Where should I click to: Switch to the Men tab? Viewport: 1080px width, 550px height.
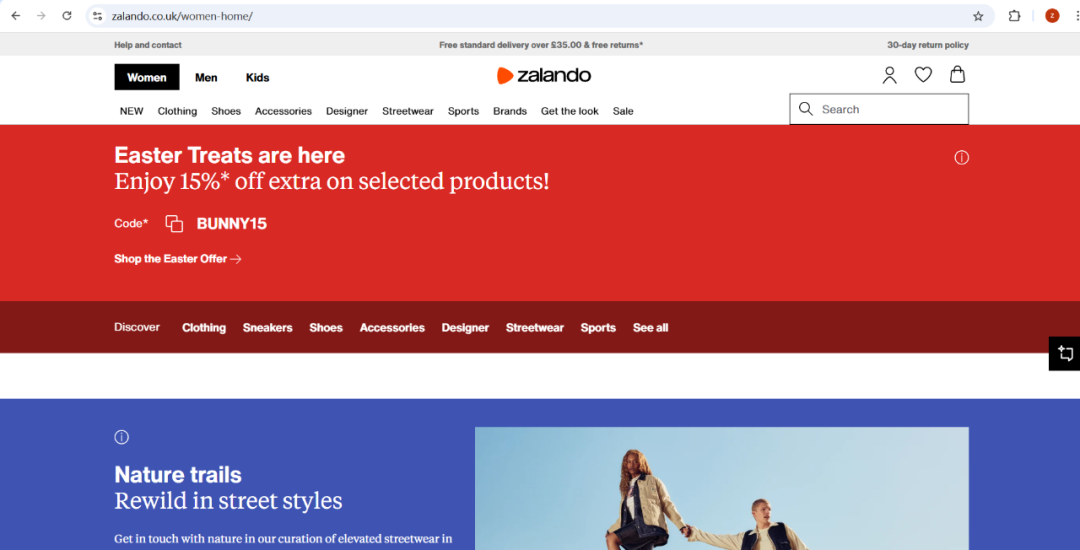206,78
